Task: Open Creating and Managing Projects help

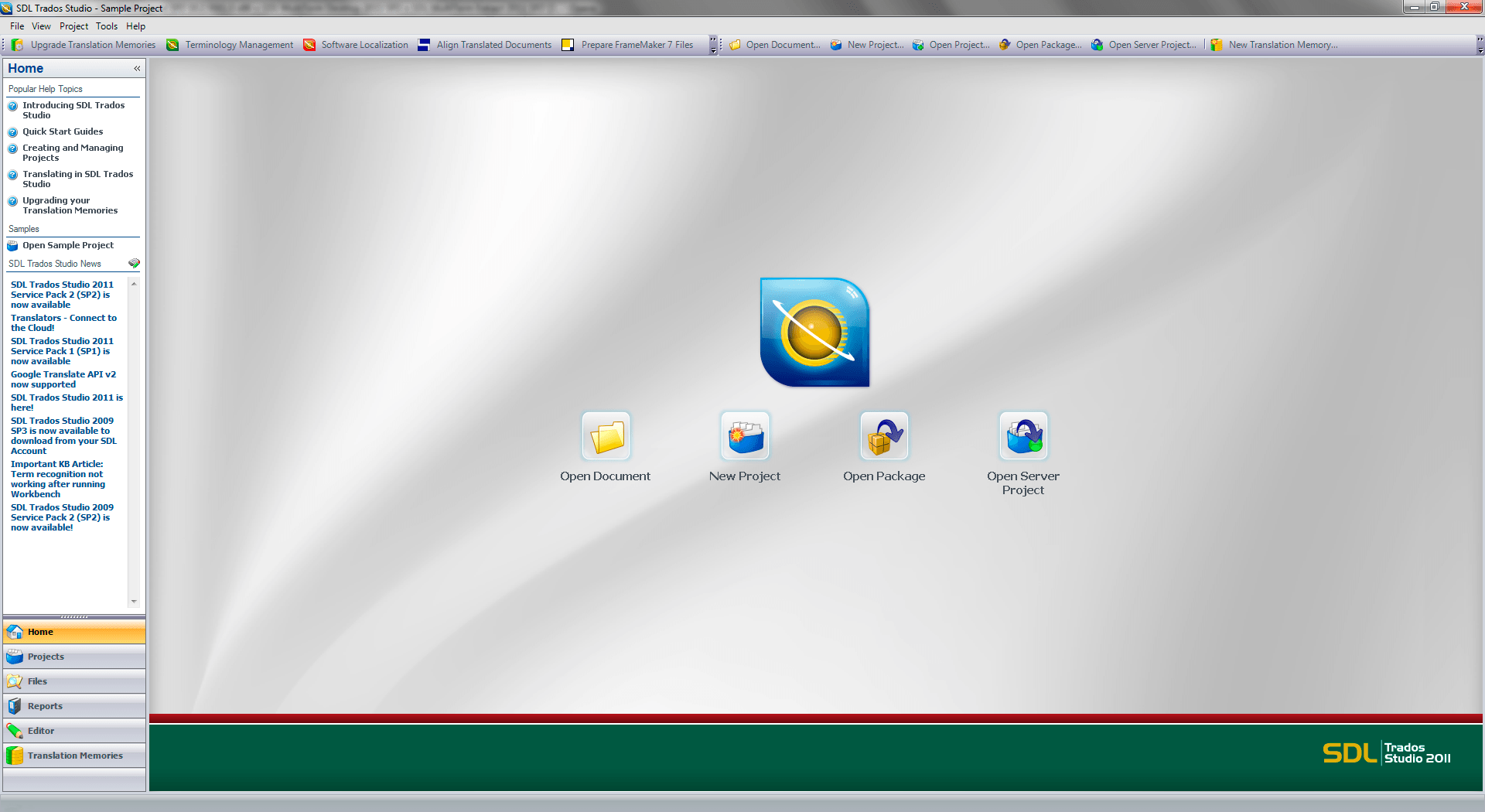Action: pyautogui.click(x=73, y=153)
